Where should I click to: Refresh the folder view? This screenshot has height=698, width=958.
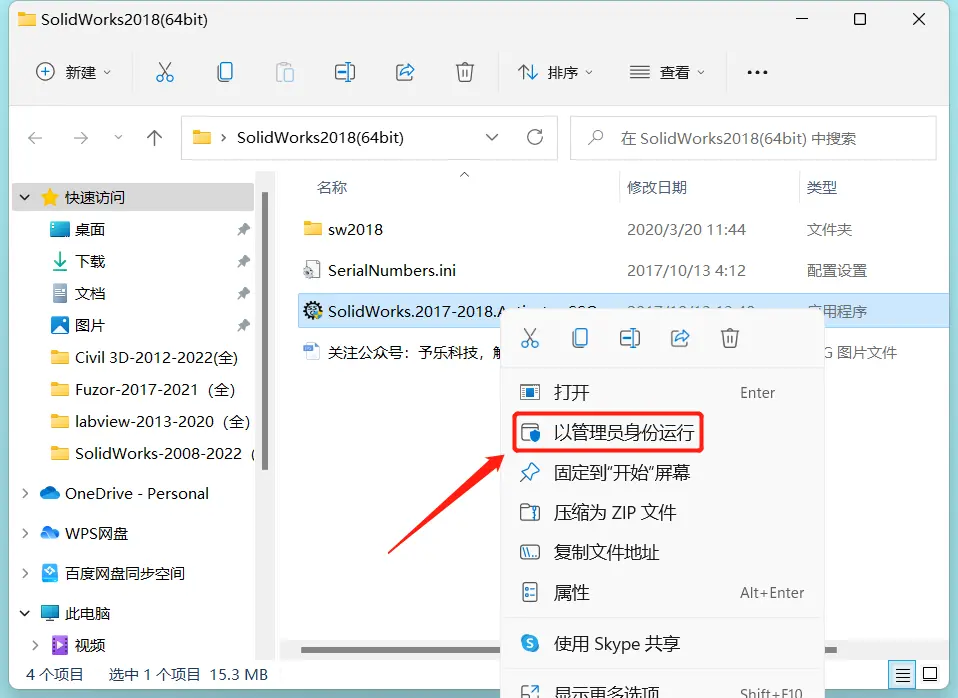[x=535, y=137]
